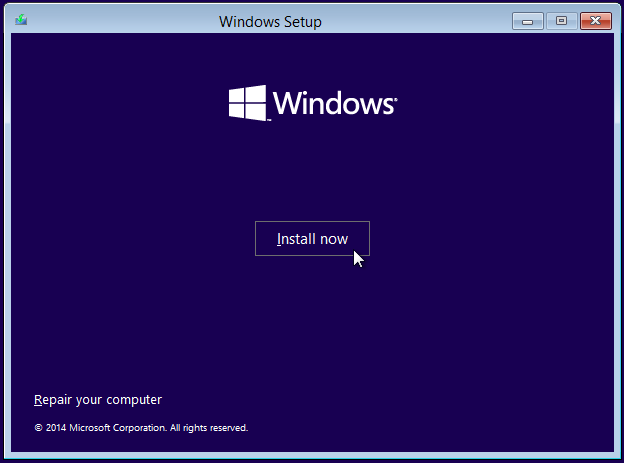Click empty title bar left of title text
Image resolution: width=624 pixels, height=463 pixels.
pyautogui.click(x=120, y=21)
